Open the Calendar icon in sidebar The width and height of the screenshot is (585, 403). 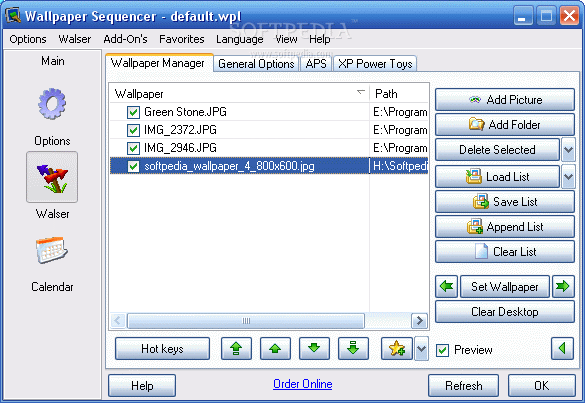click(52, 250)
